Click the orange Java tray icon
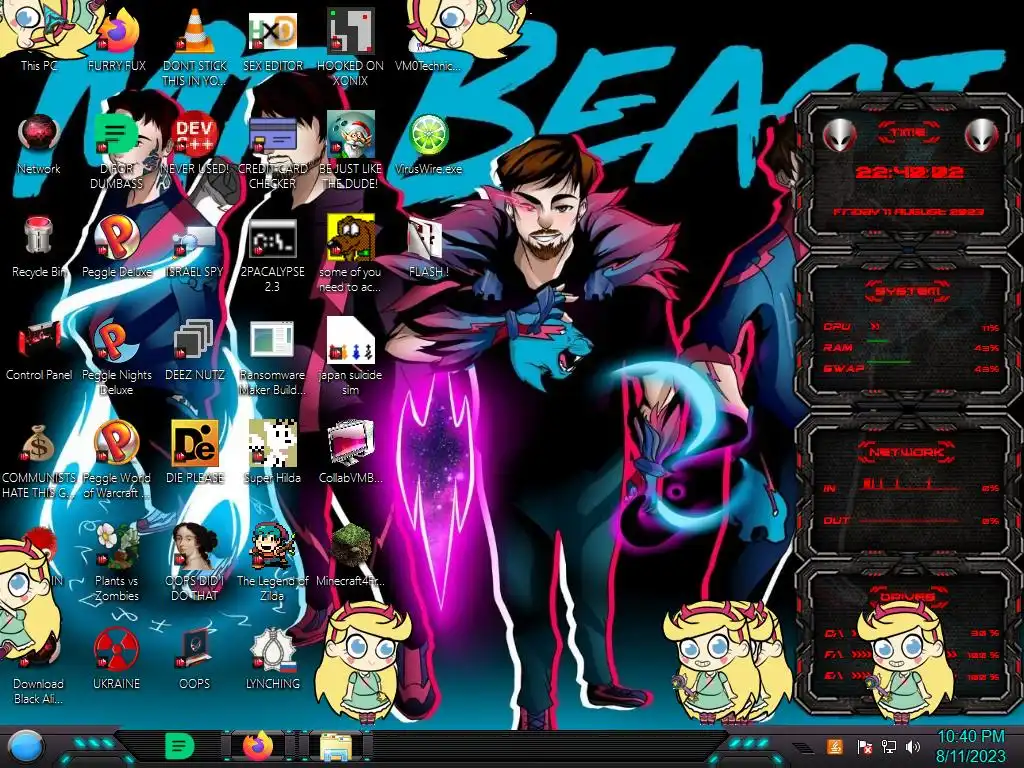 (835, 747)
